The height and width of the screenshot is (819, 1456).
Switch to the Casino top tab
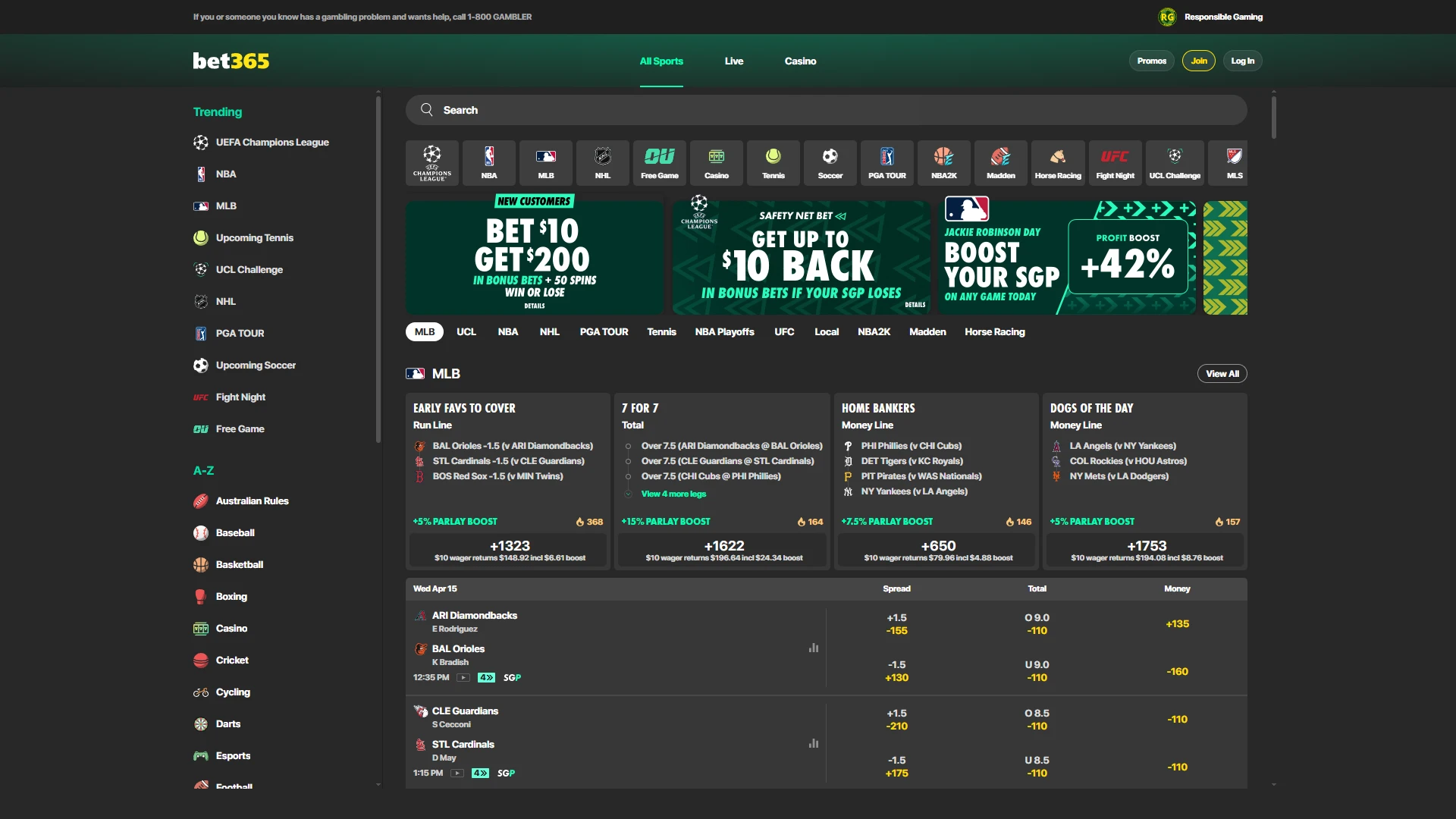point(800,61)
